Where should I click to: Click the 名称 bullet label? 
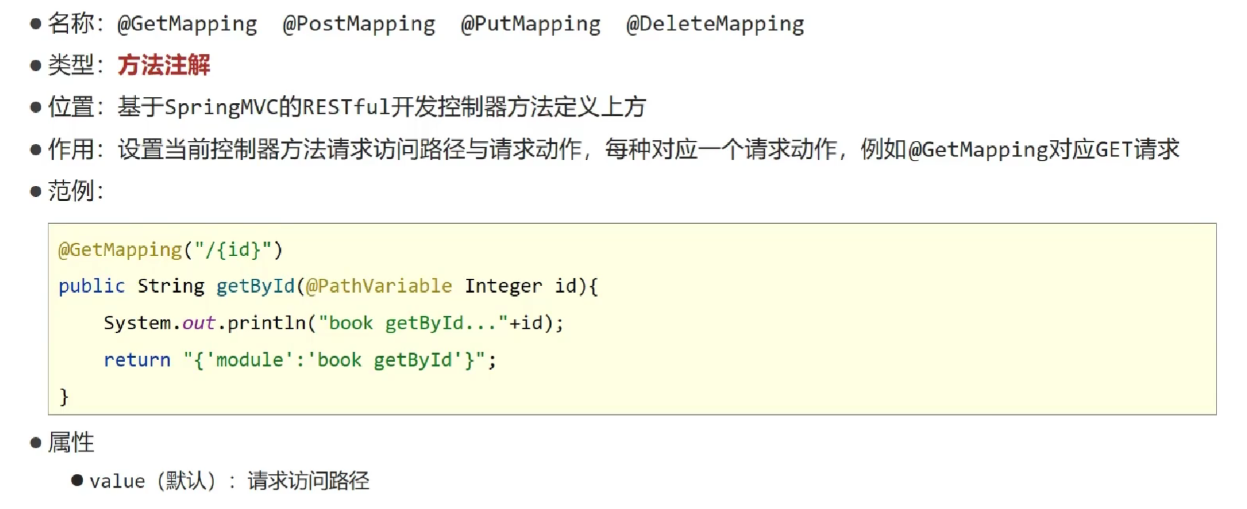[70, 24]
